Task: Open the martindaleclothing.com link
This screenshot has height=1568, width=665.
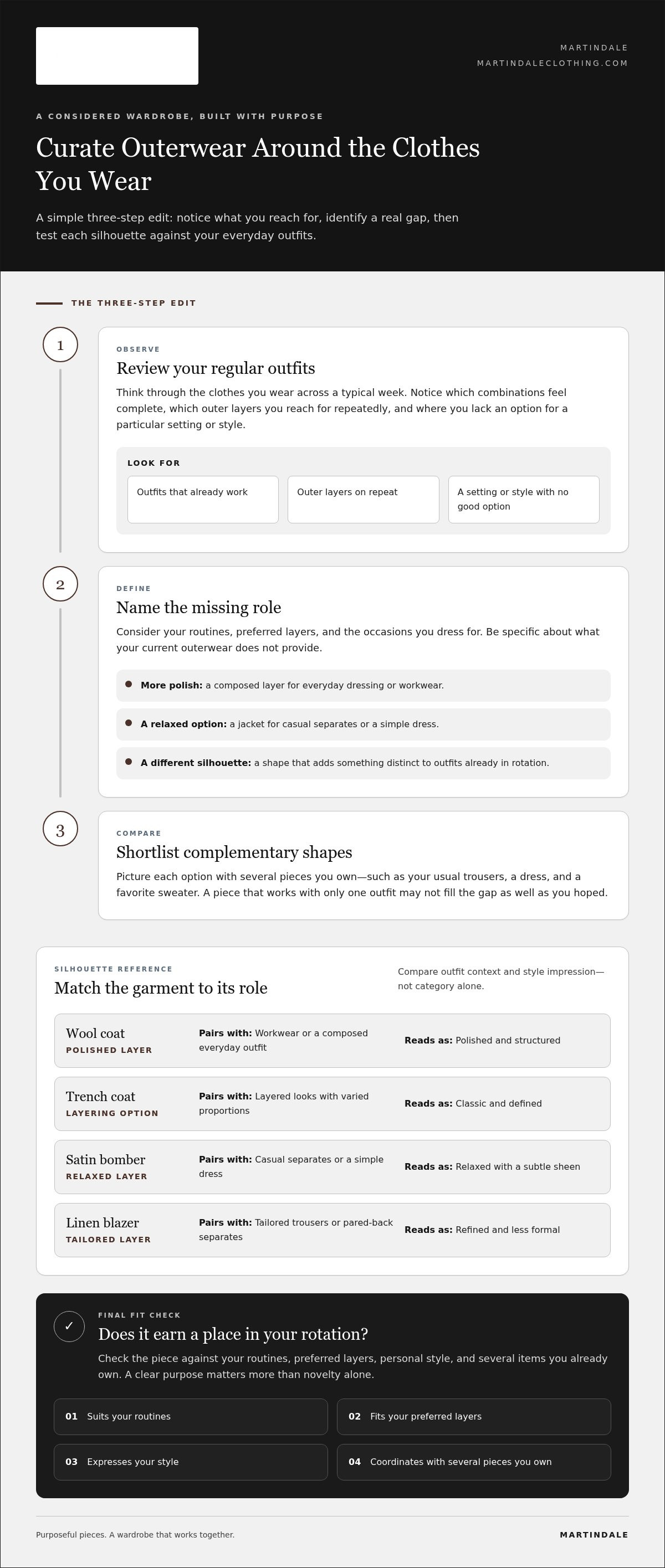Action: tap(553, 63)
